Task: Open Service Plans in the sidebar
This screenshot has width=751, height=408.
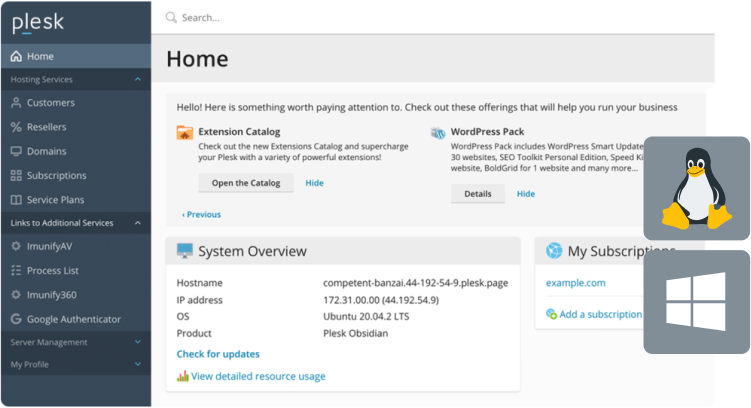Action: point(56,199)
